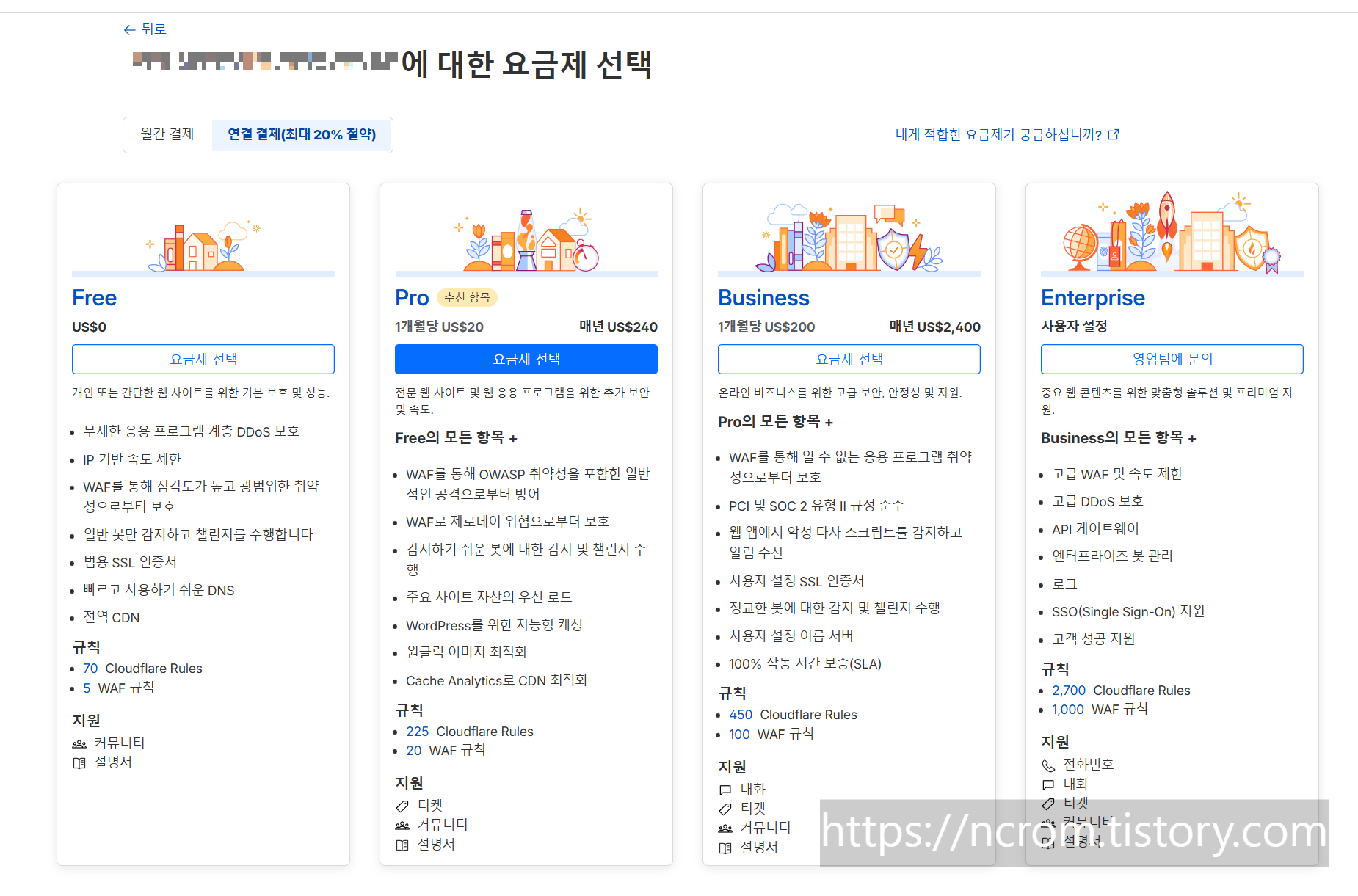Click Business의 모든 항목 + heading
The height and width of the screenshot is (896, 1358).
(x=1118, y=438)
